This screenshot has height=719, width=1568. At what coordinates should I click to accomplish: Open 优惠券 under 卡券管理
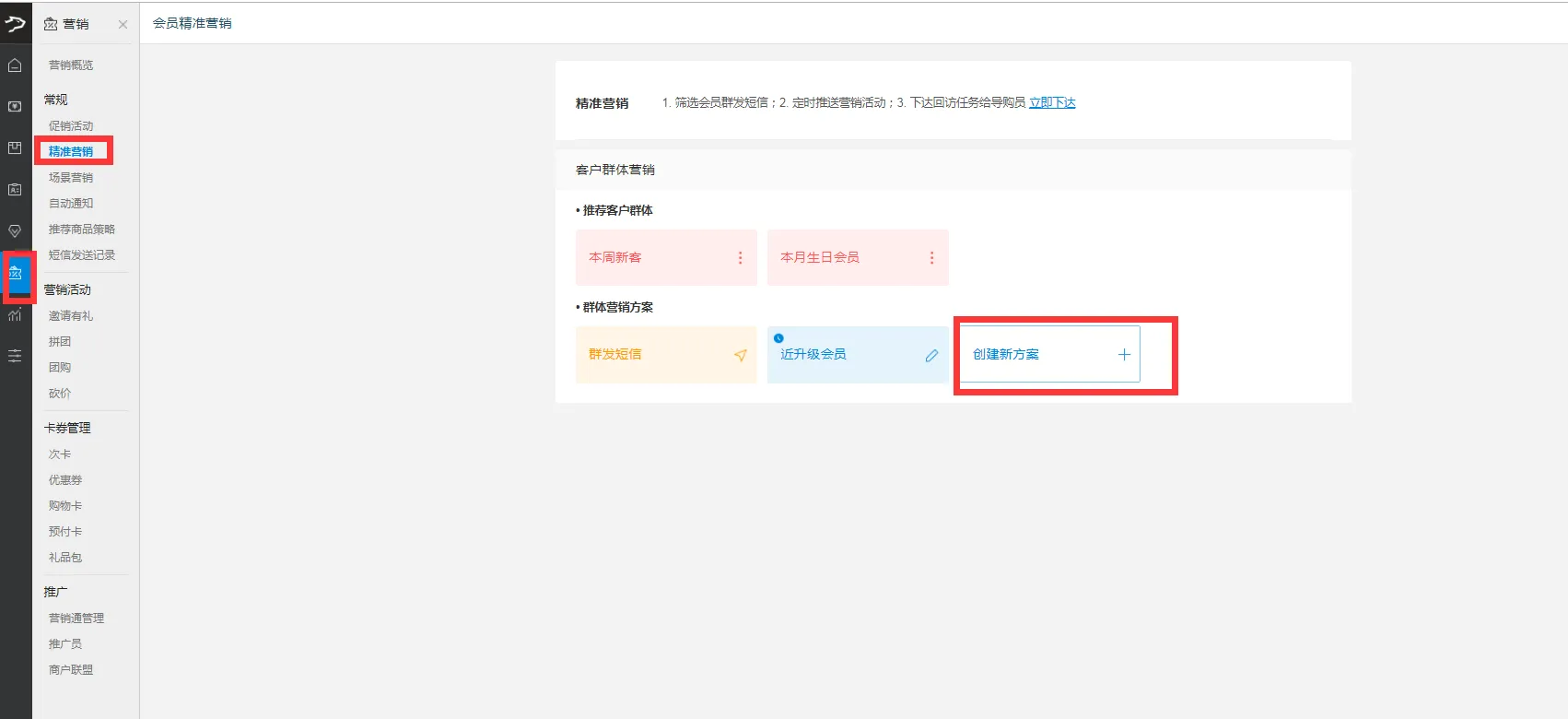coord(65,480)
